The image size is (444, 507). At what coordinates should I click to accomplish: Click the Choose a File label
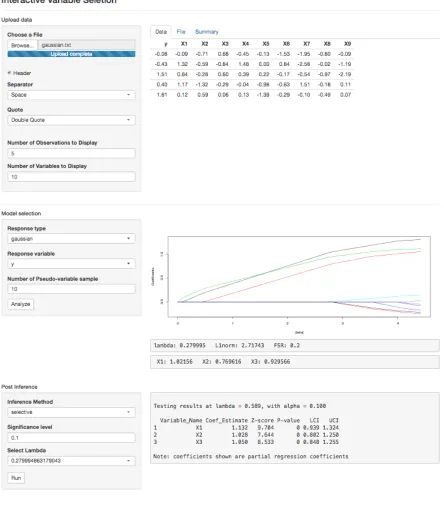point(25,35)
